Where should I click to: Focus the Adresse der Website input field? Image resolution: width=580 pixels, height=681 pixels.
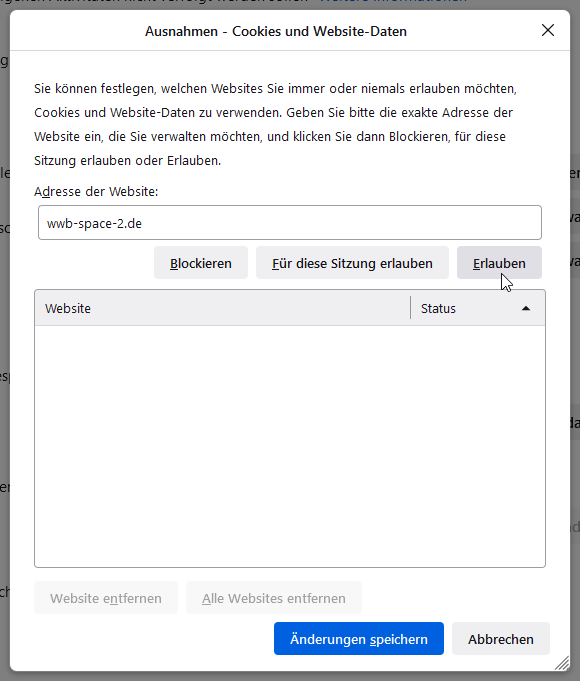290,223
